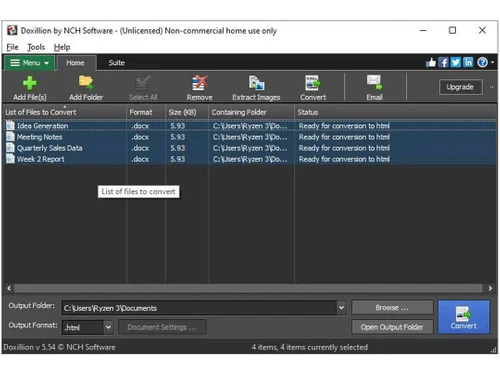Click Meeting Notes status 'Ready for conversion to html'

point(344,137)
